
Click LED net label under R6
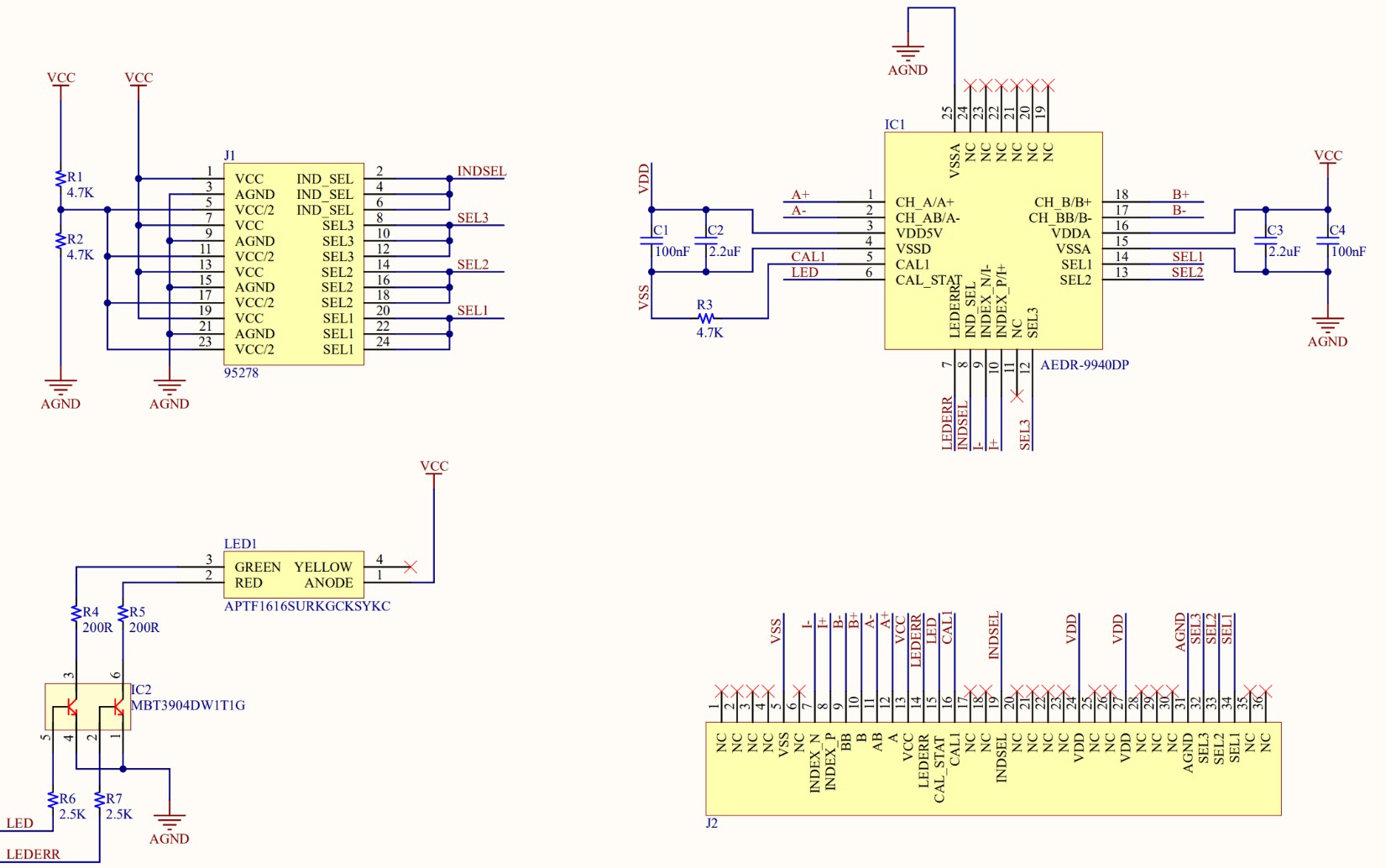tap(20, 824)
